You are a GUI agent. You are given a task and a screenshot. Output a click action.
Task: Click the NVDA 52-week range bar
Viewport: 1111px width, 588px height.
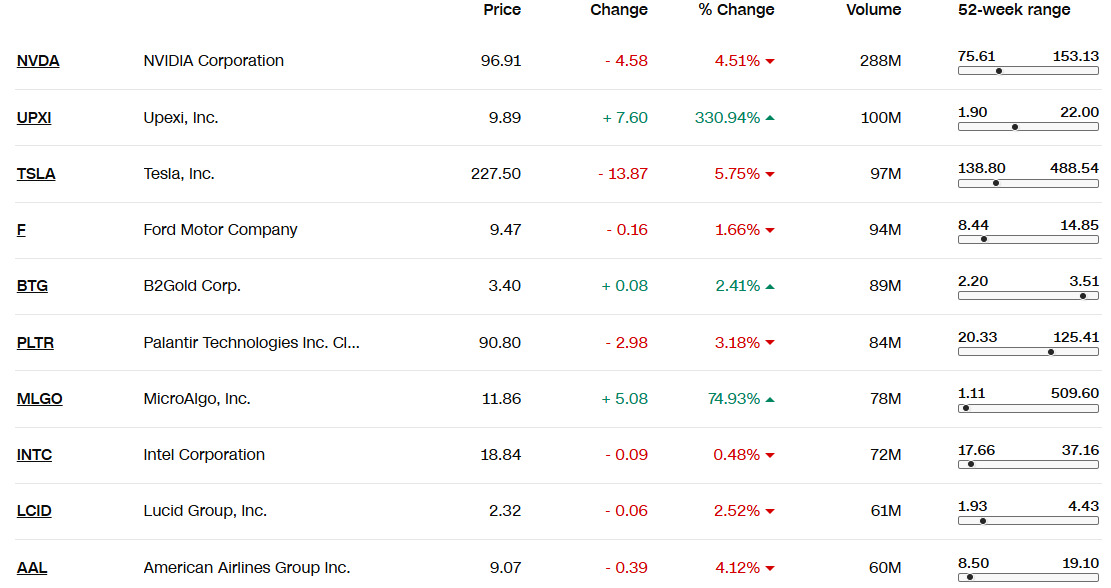1028,71
